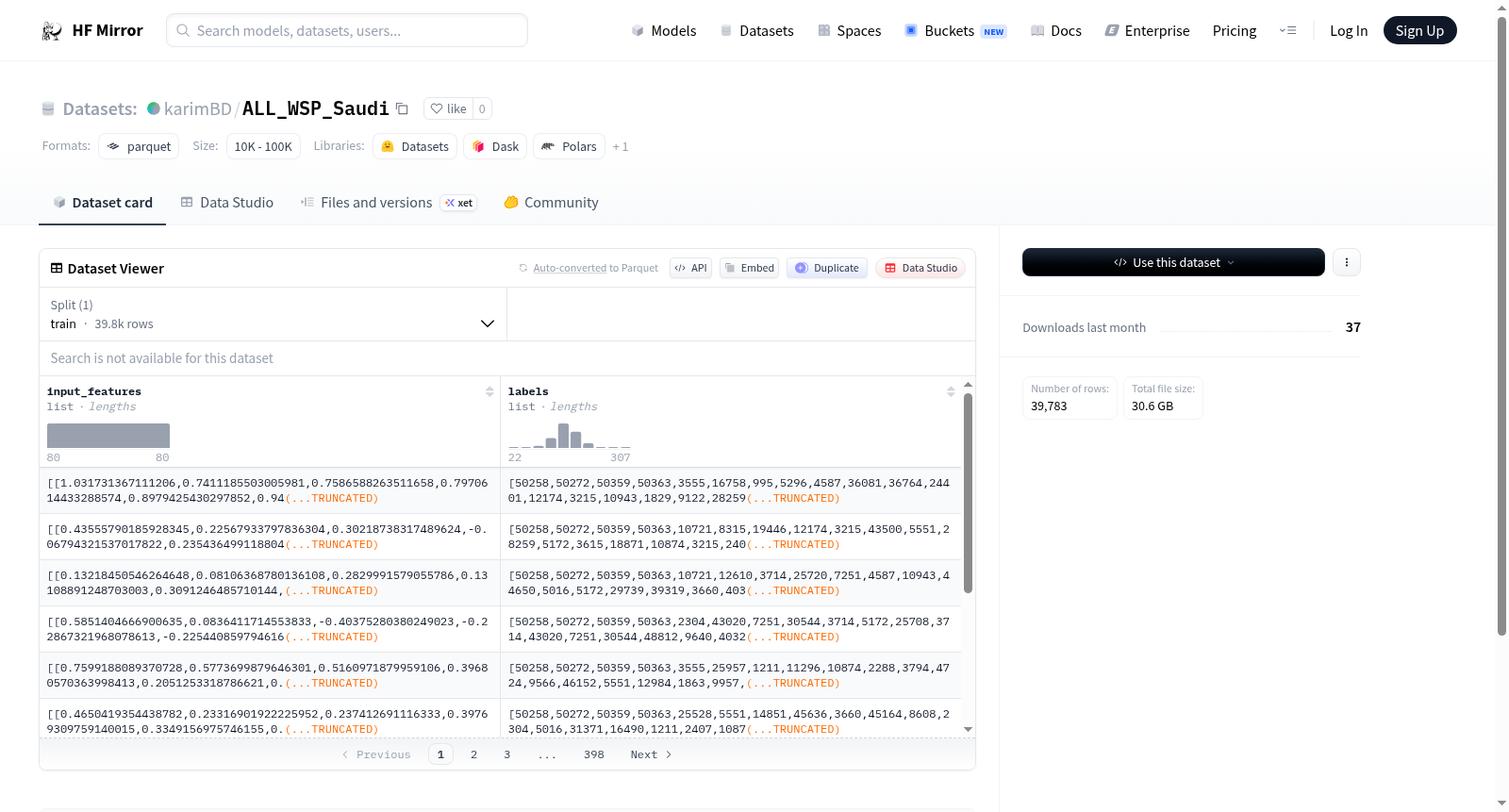The image size is (1509, 812).
Task: Sort by the input_features column arrows
Action: tap(489, 391)
